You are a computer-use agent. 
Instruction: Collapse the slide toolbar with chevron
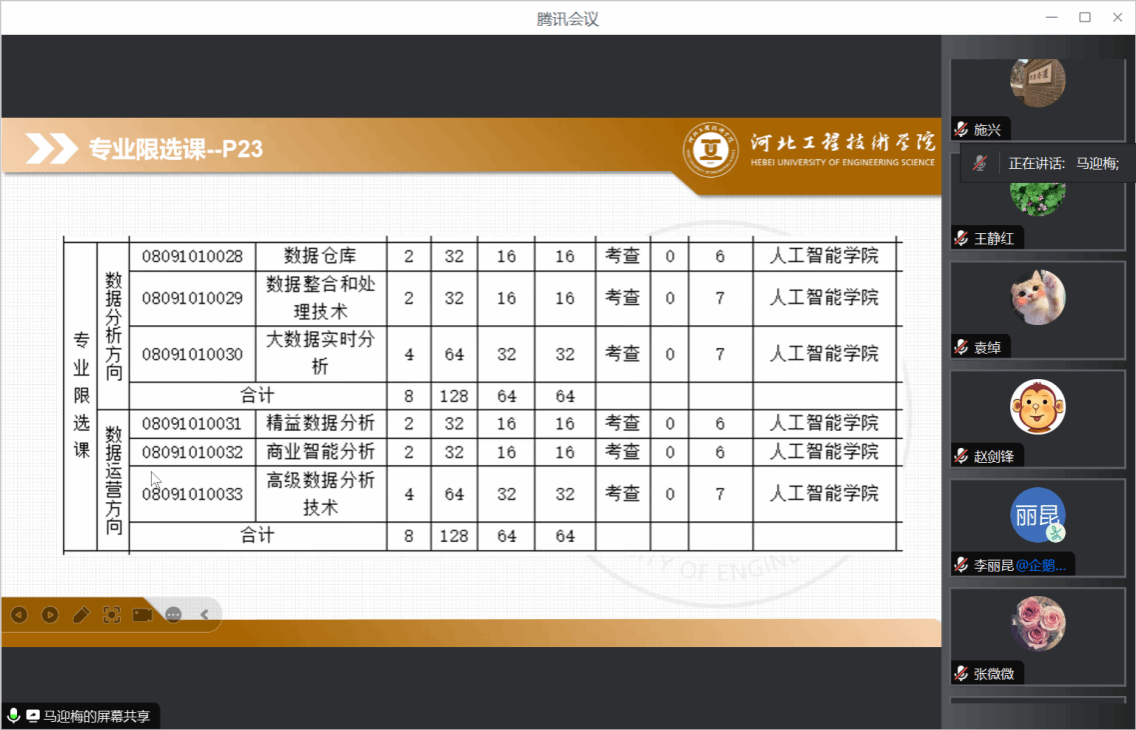point(204,615)
